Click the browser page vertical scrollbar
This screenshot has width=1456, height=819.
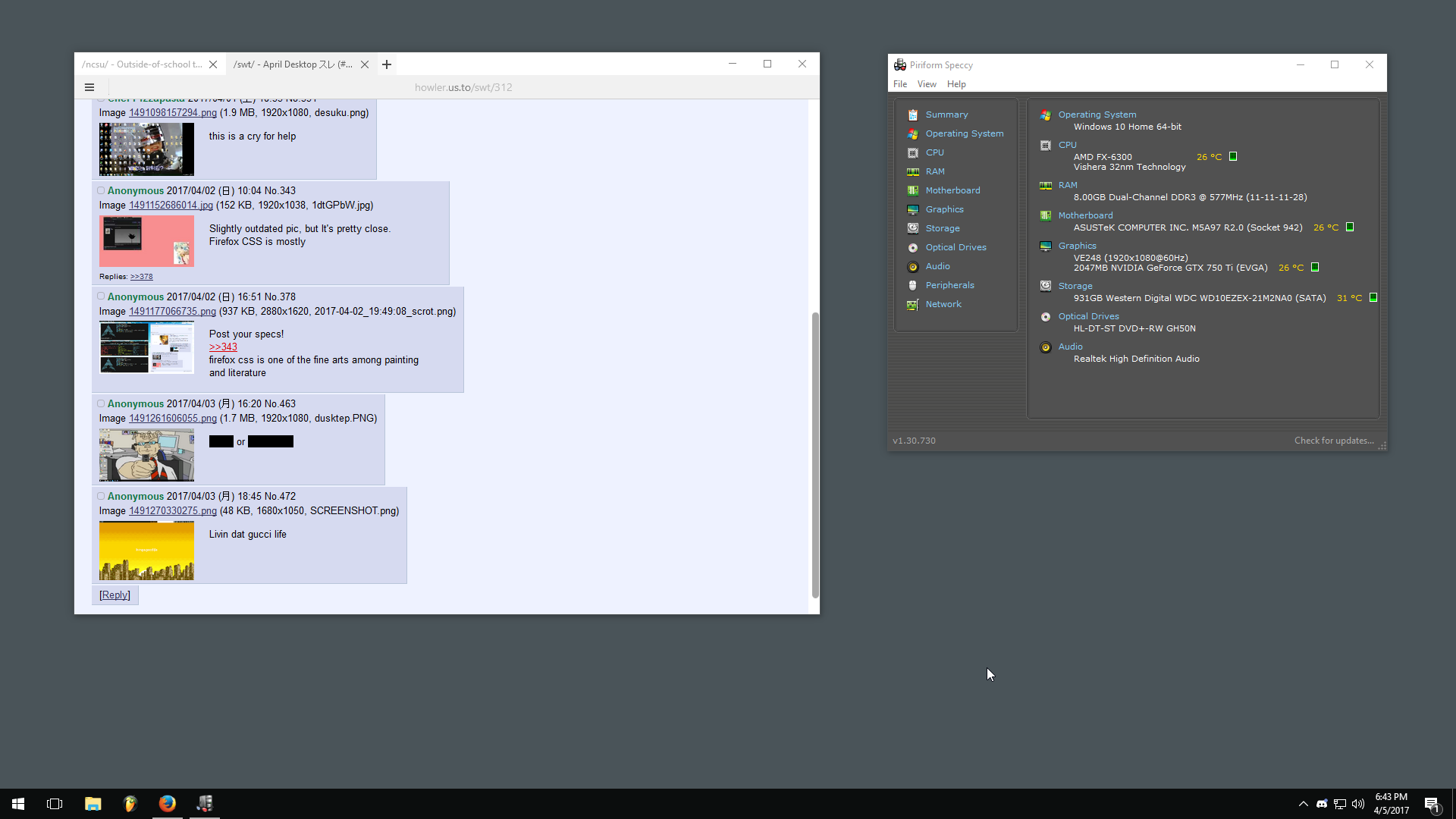point(815,455)
